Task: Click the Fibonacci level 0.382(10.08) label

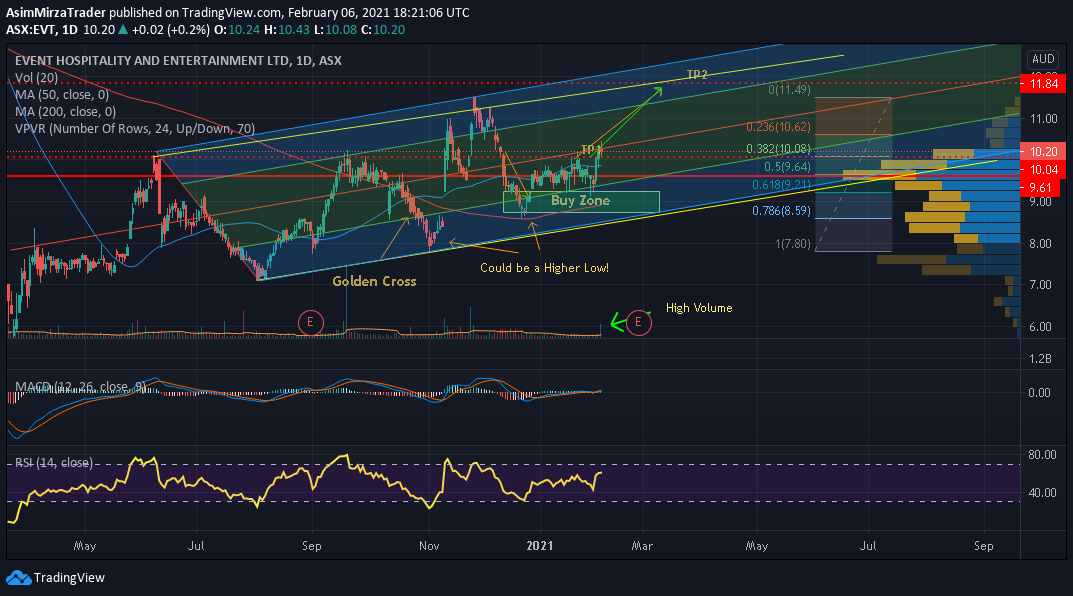Action: [x=778, y=148]
